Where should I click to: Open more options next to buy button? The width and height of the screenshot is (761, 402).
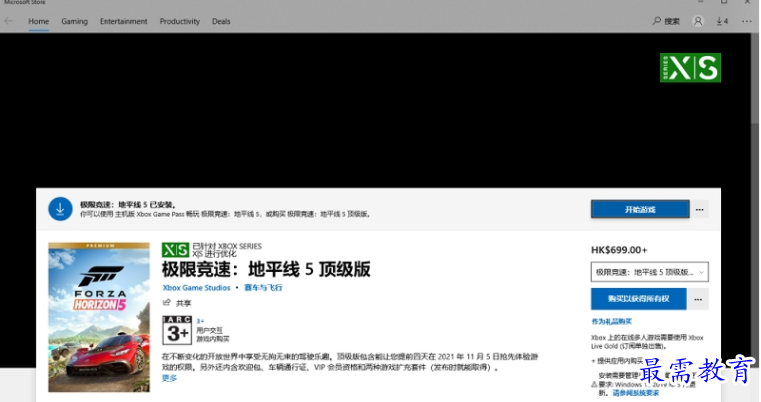(698, 299)
